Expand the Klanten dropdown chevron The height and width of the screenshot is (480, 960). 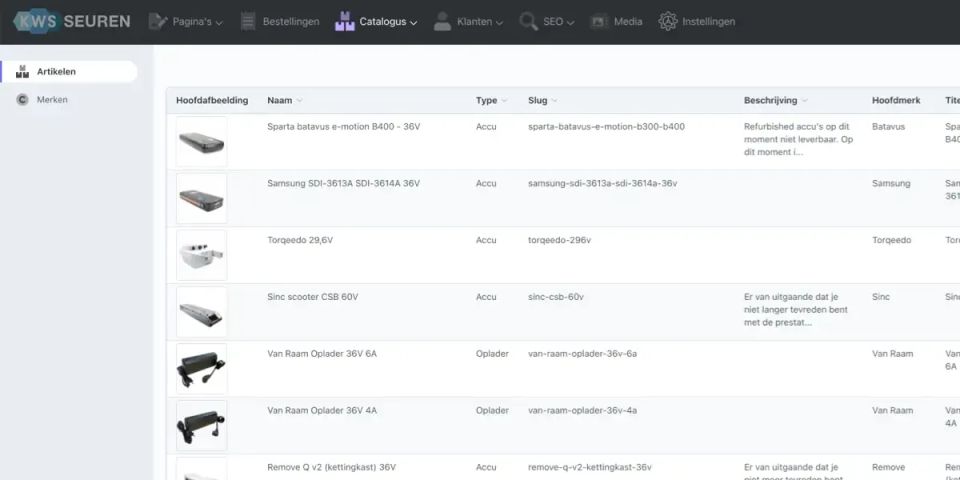(499, 23)
